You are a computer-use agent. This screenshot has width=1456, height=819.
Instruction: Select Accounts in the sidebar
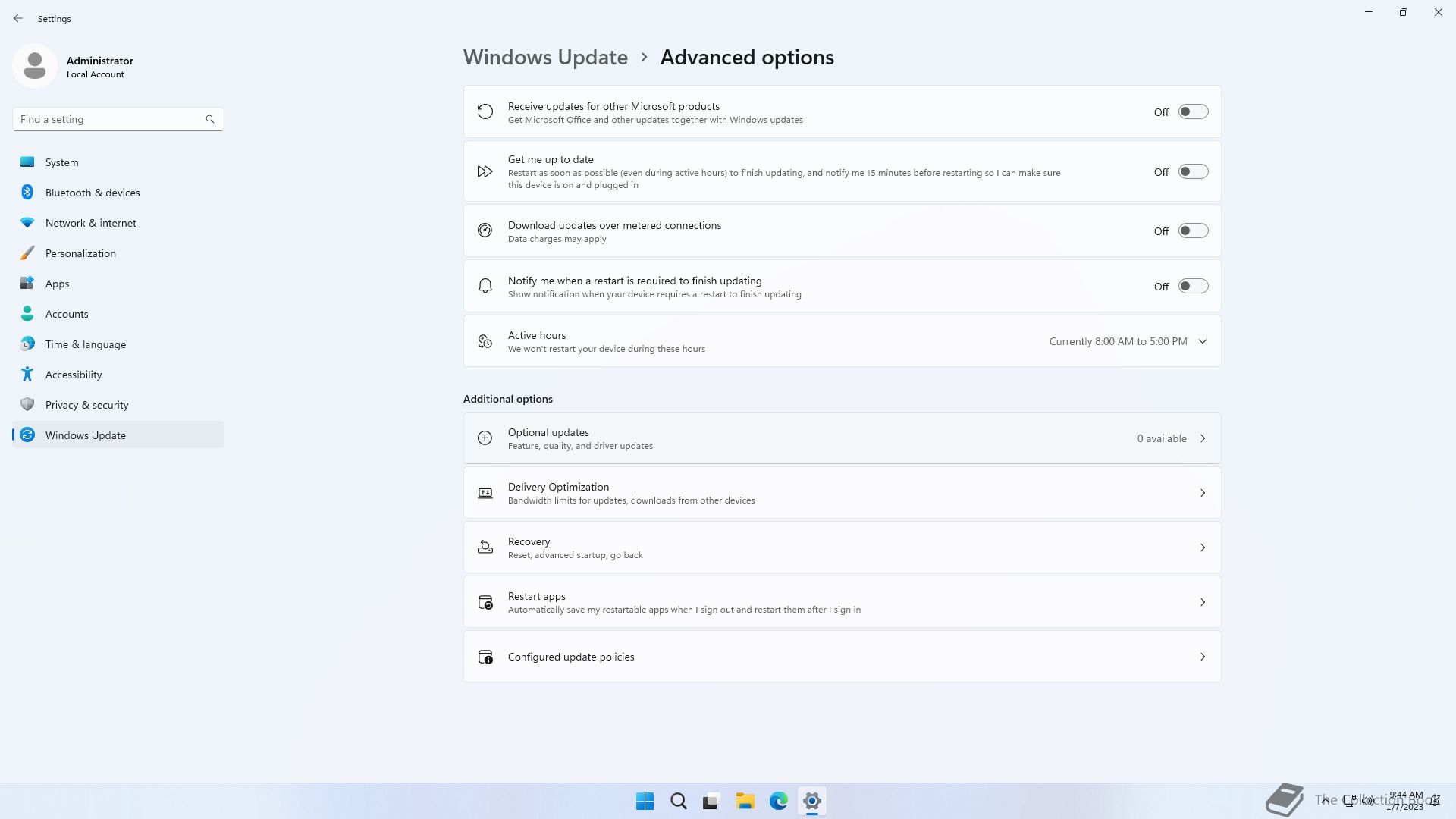tap(67, 314)
